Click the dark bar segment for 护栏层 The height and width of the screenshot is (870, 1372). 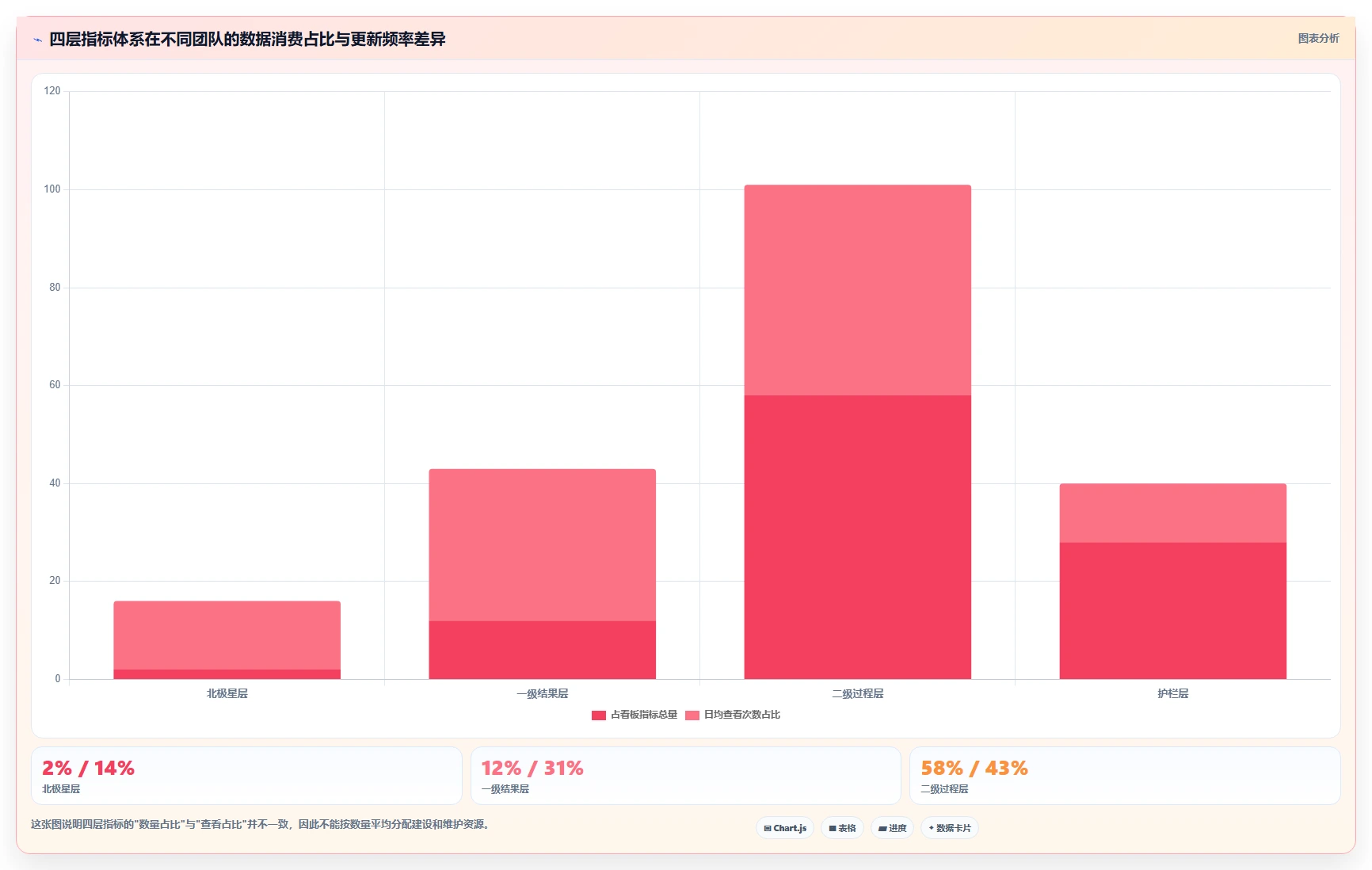click(1173, 611)
